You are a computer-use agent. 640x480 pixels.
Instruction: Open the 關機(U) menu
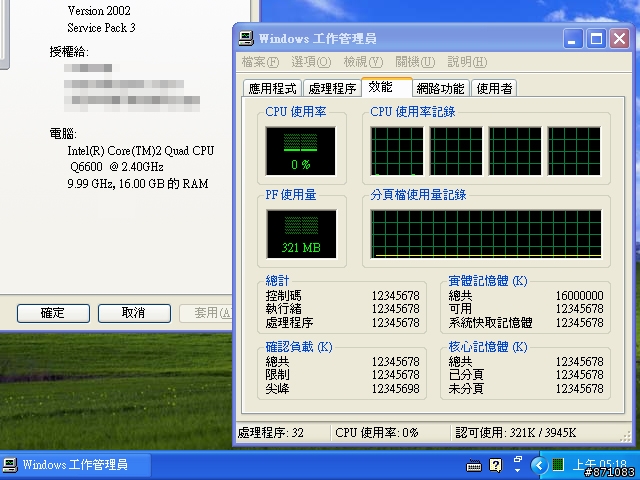point(415,62)
